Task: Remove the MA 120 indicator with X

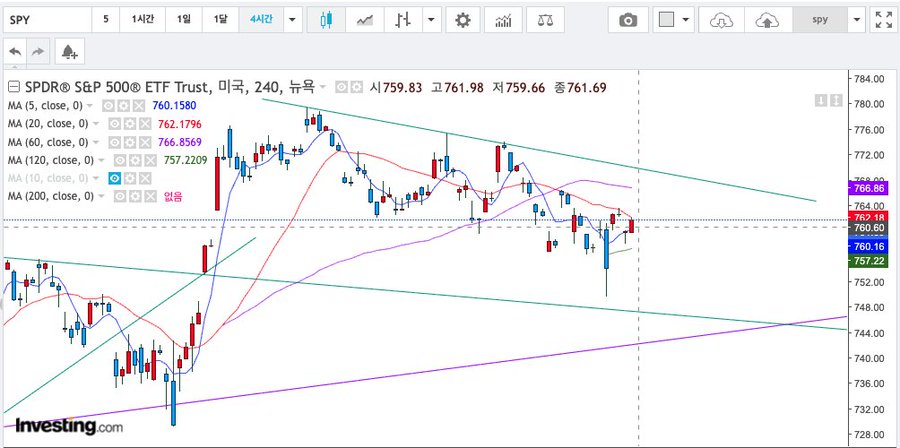Action: pyautogui.click(x=150, y=161)
